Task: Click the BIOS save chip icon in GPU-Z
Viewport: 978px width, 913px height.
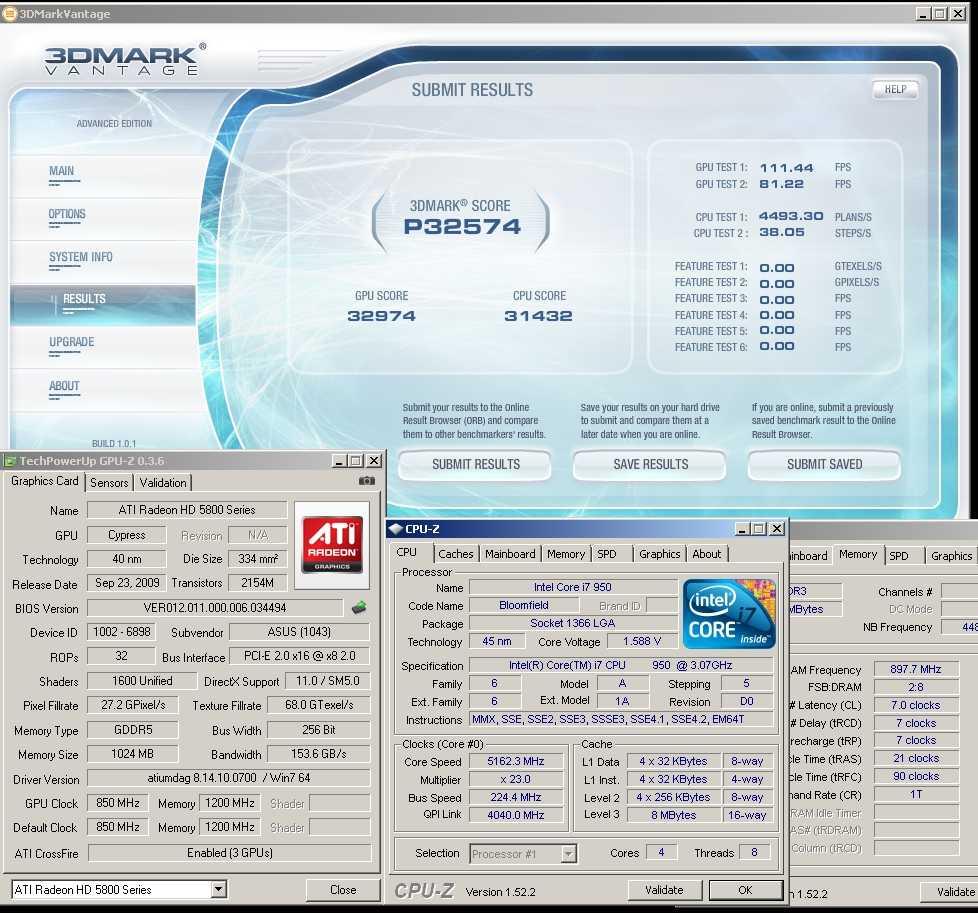Action: point(359,607)
